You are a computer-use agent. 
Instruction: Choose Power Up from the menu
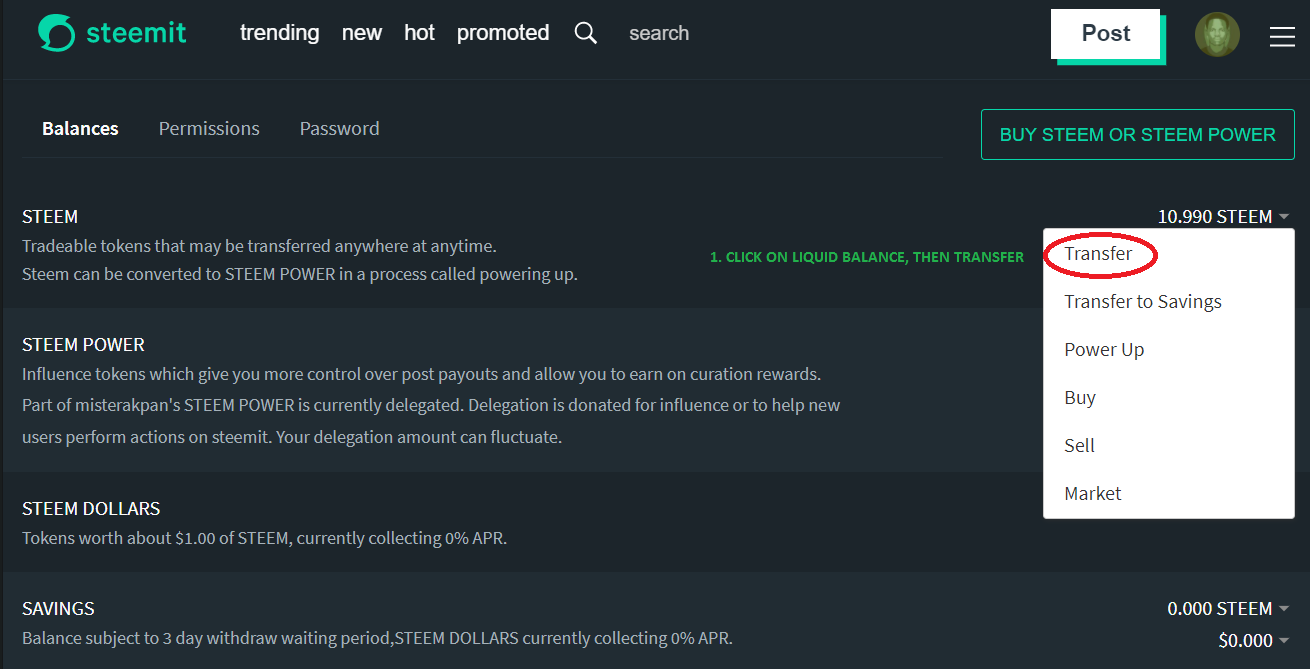1104,350
